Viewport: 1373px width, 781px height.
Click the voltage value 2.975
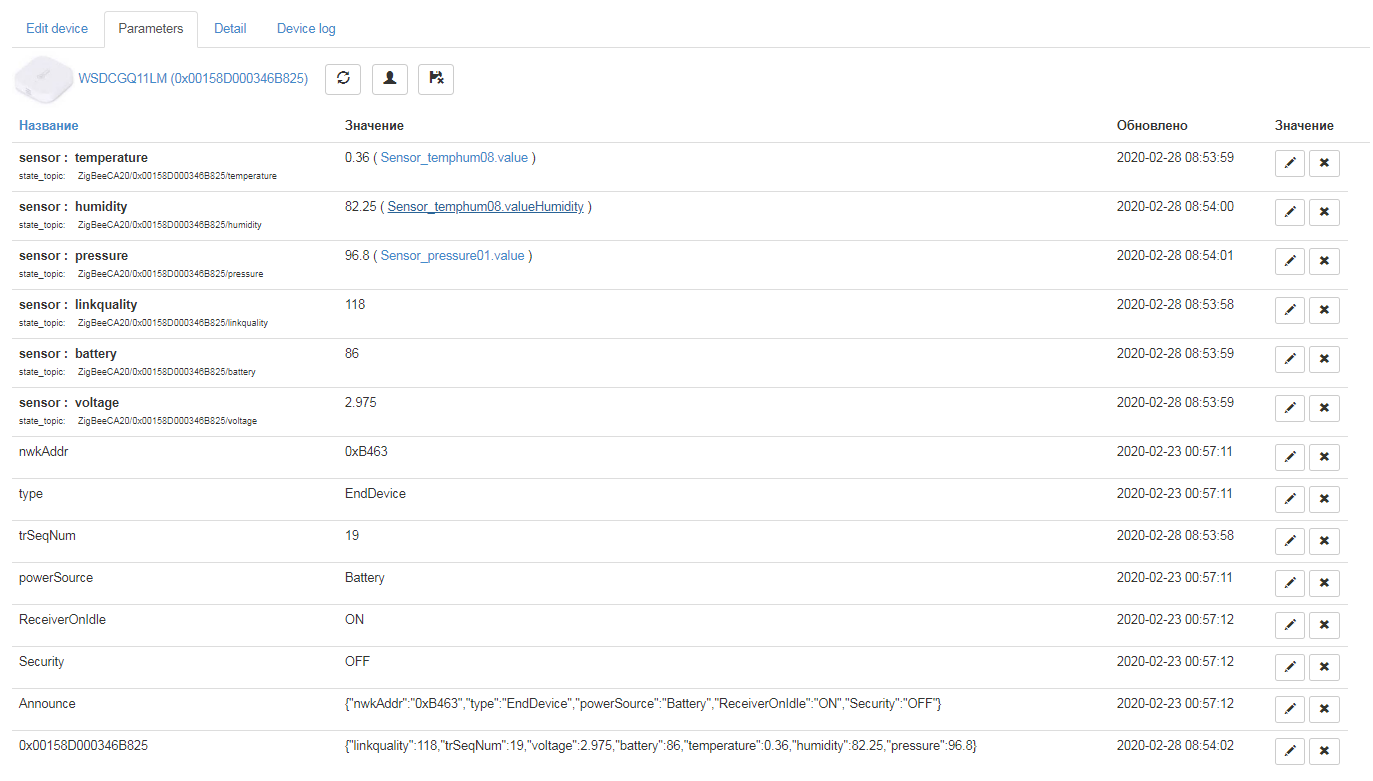[x=361, y=403]
